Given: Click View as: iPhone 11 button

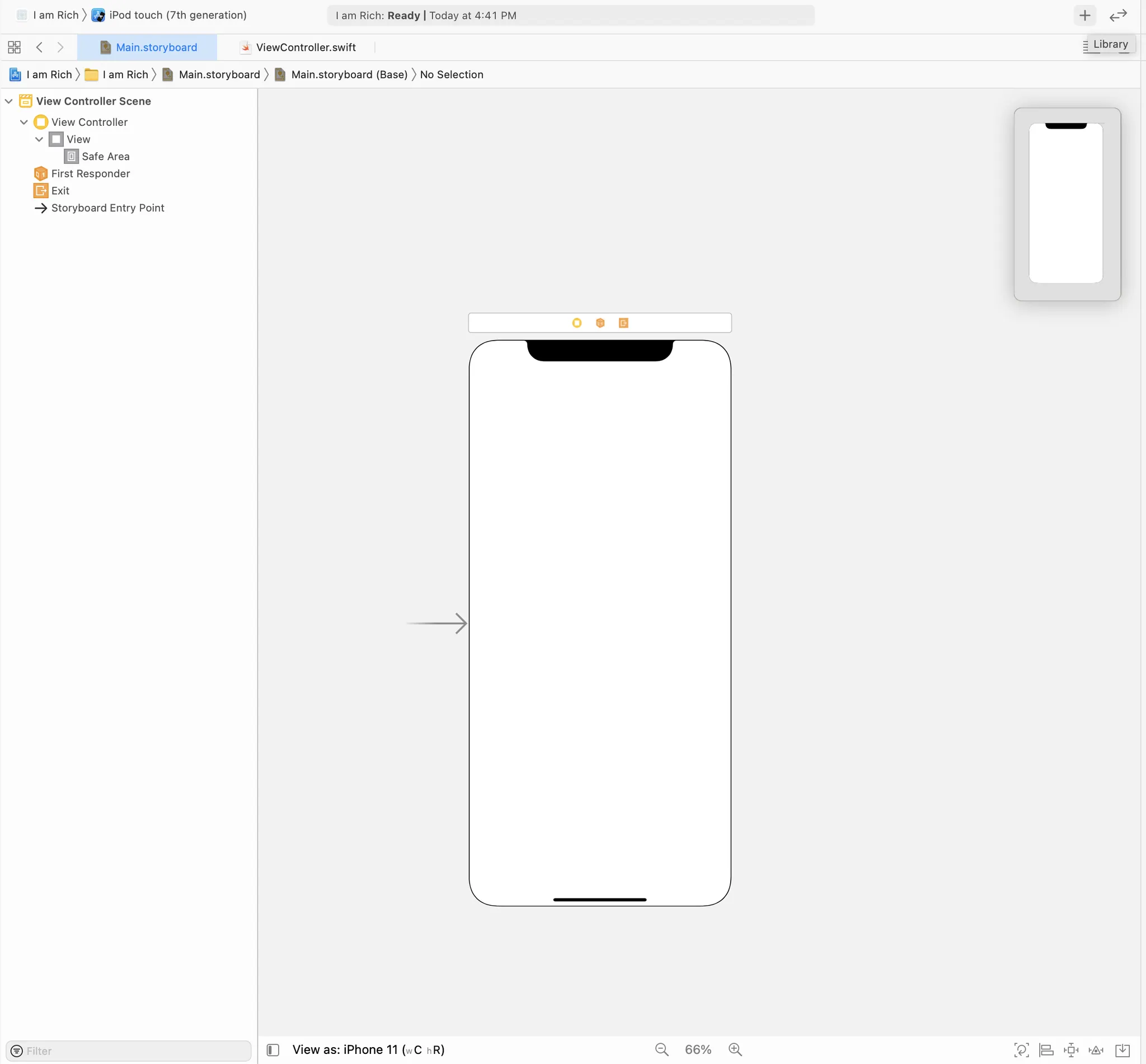Looking at the screenshot, I should pos(368,1049).
